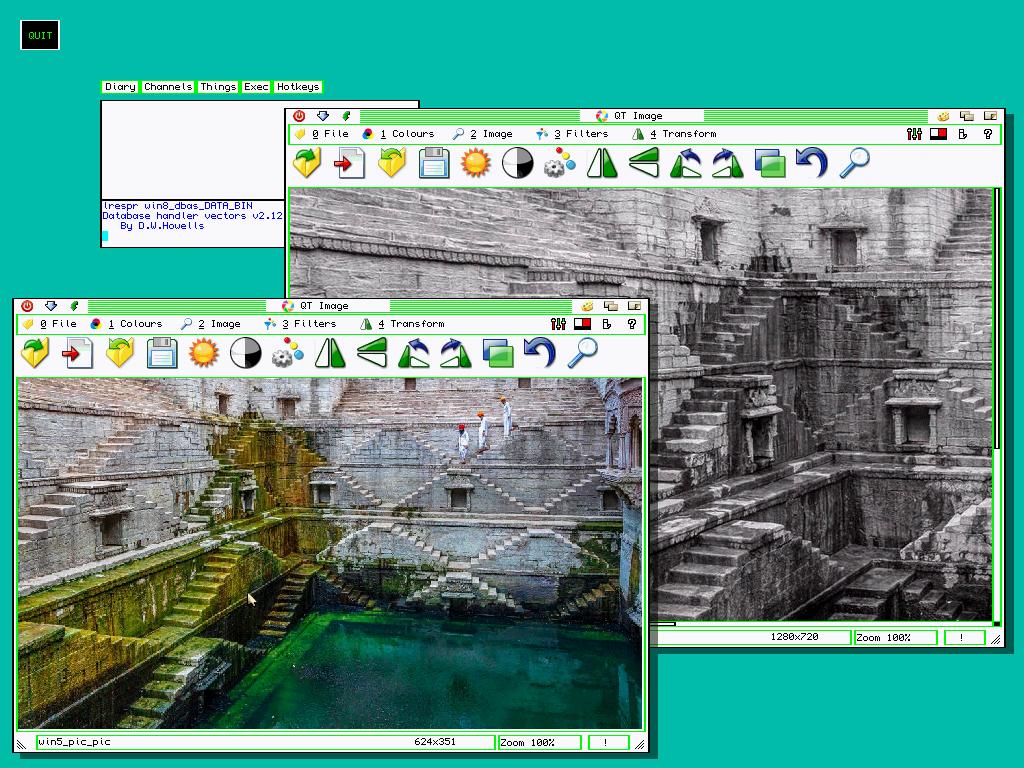Select the Diary button
Viewport: 1024px width, 768px height.
click(120, 87)
